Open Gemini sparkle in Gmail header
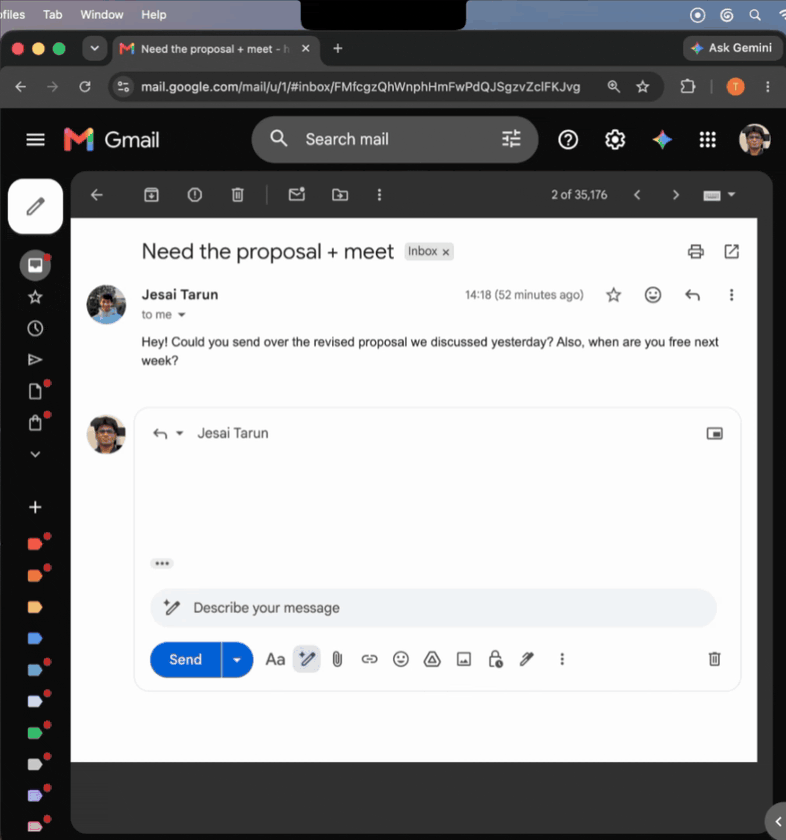The width and height of the screenshot is (786, 840). pos(662,140)
